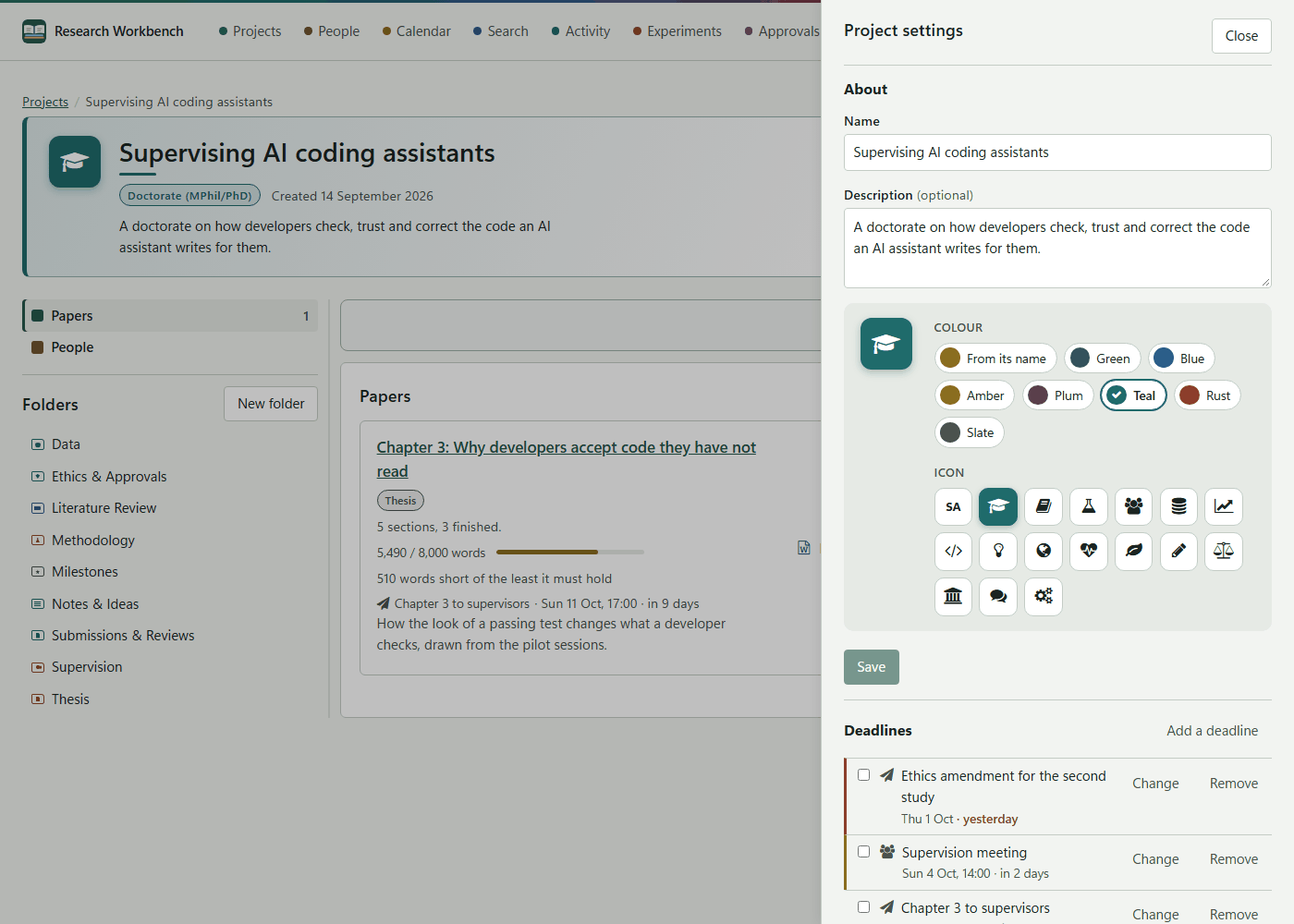Open Approvals in the top navigation
1294x924 pixels.
coord(782,31)
